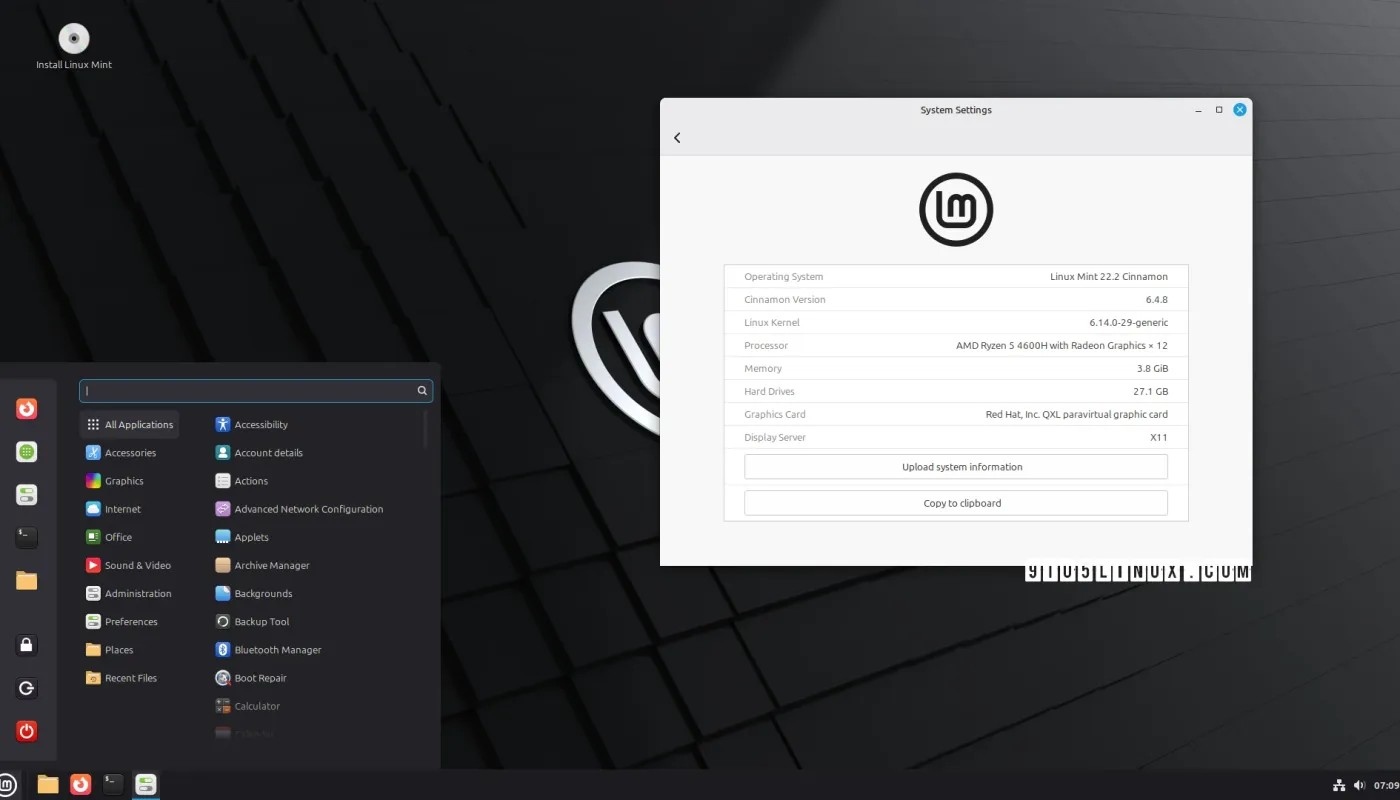
Task: Go back using the chevron in System Settings
Action: click(x=677, y=138)
